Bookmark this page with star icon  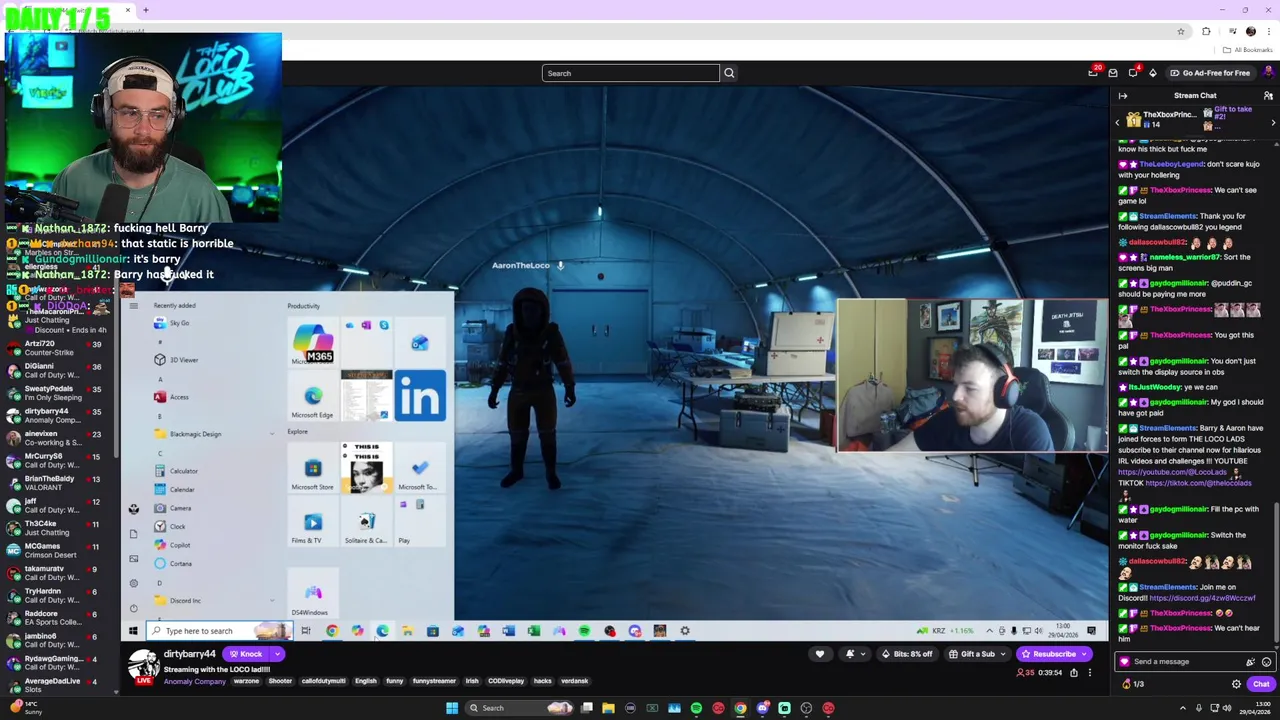click(x=1181, y=32)
